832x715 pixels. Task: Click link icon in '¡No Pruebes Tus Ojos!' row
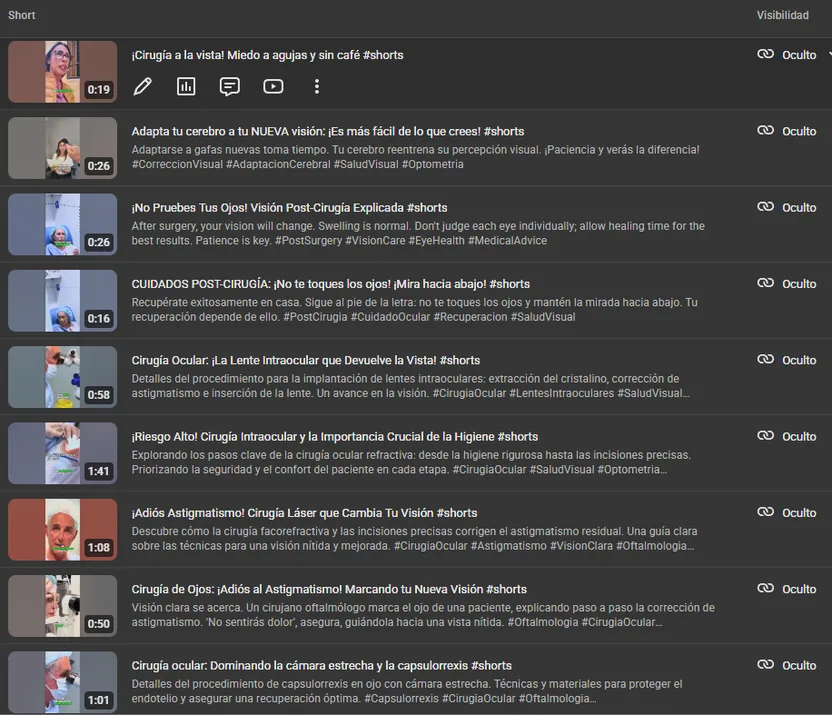765,207
